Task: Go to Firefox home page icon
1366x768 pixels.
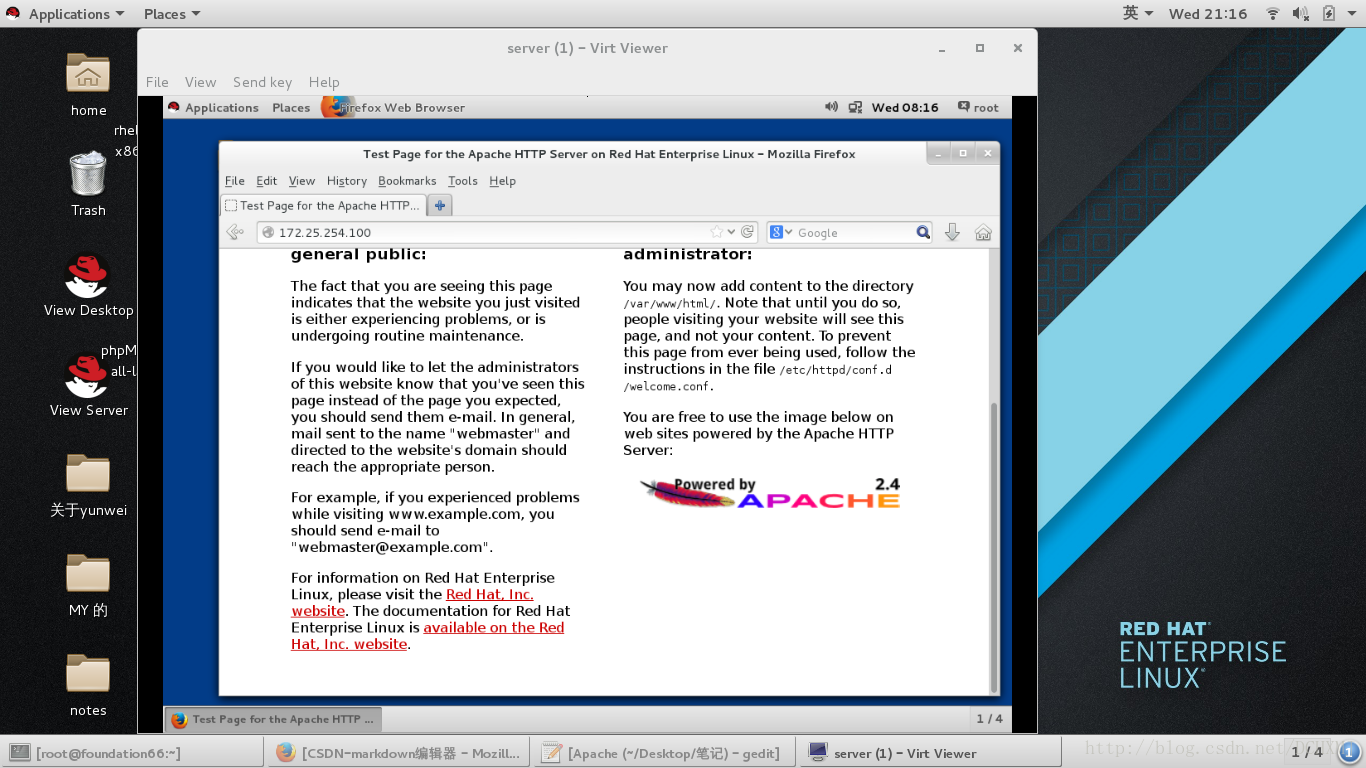Action: click(983, 232)
